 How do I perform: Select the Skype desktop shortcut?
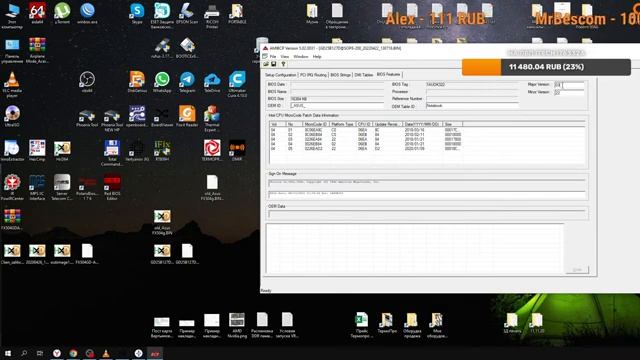(x=137, y=14)
